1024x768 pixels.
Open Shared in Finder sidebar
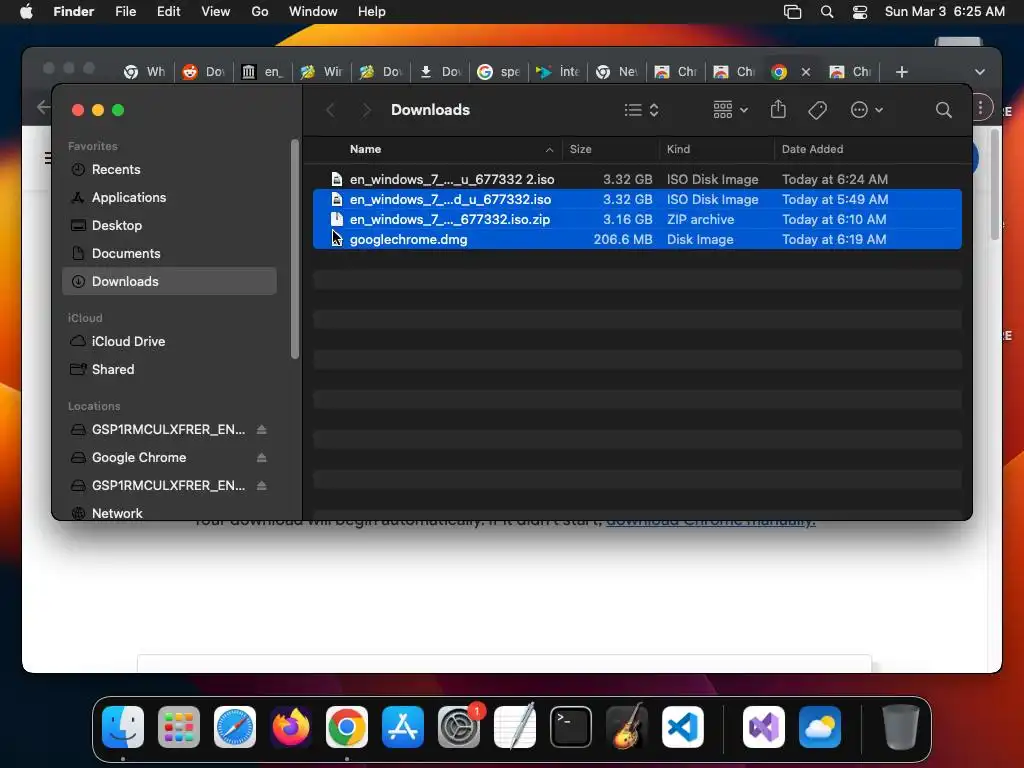pyautogui.click(x=169, y=369)
